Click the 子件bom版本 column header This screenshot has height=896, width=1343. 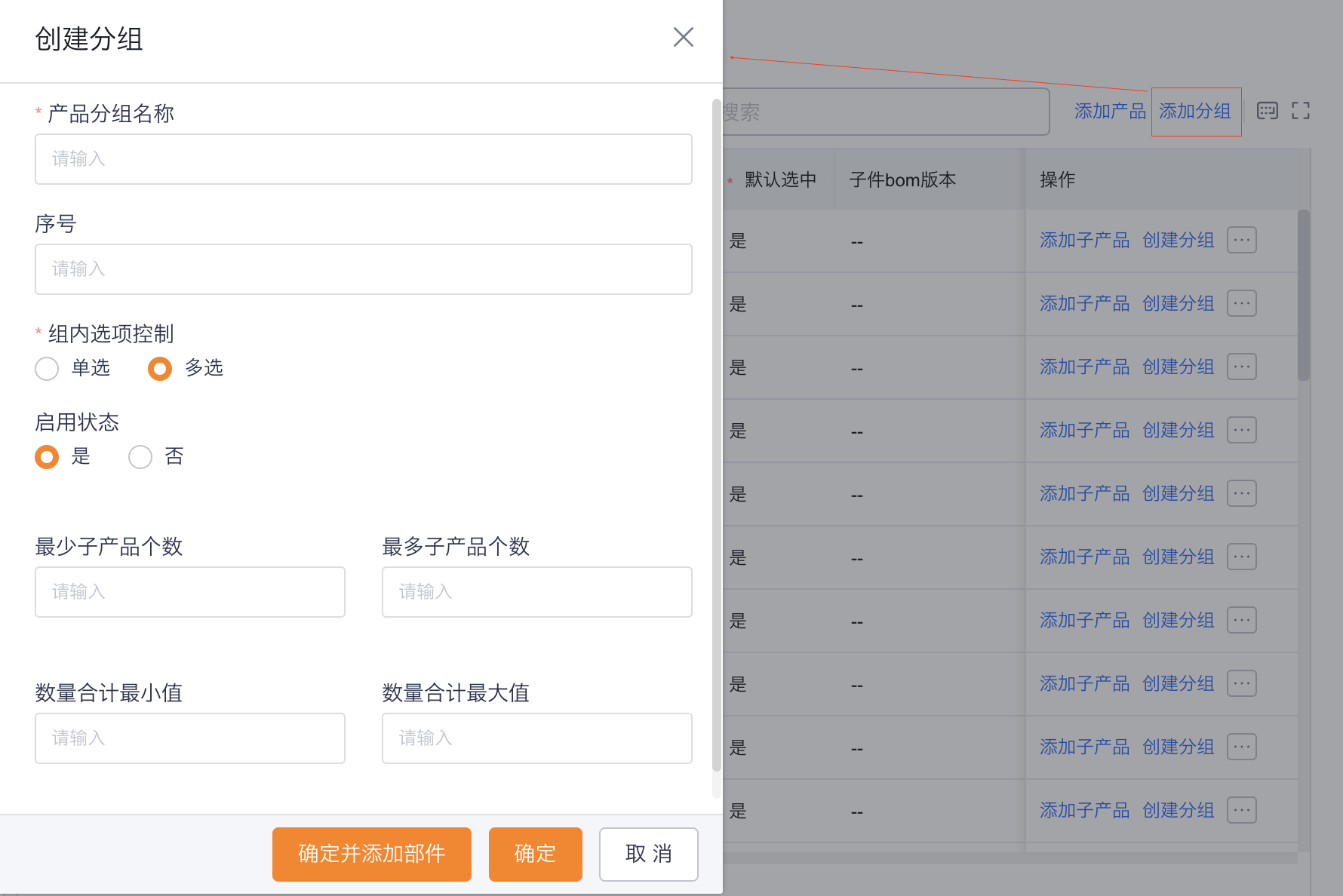coord(902,180)
